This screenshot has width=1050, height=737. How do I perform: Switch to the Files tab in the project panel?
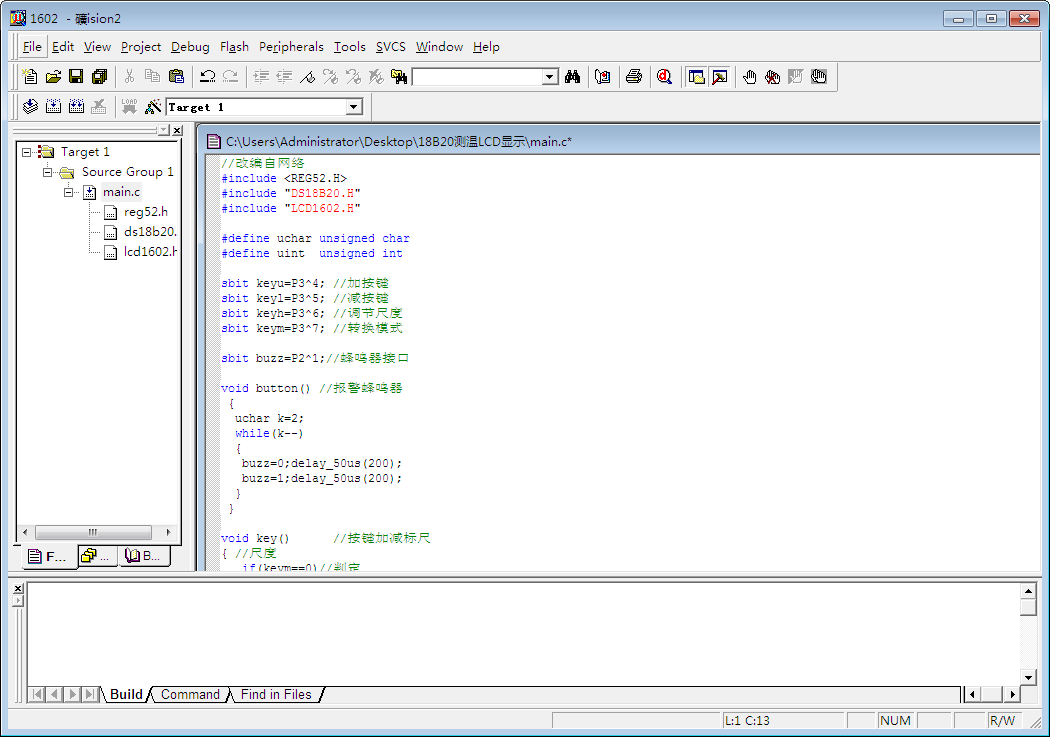click(x=48, y=556)
